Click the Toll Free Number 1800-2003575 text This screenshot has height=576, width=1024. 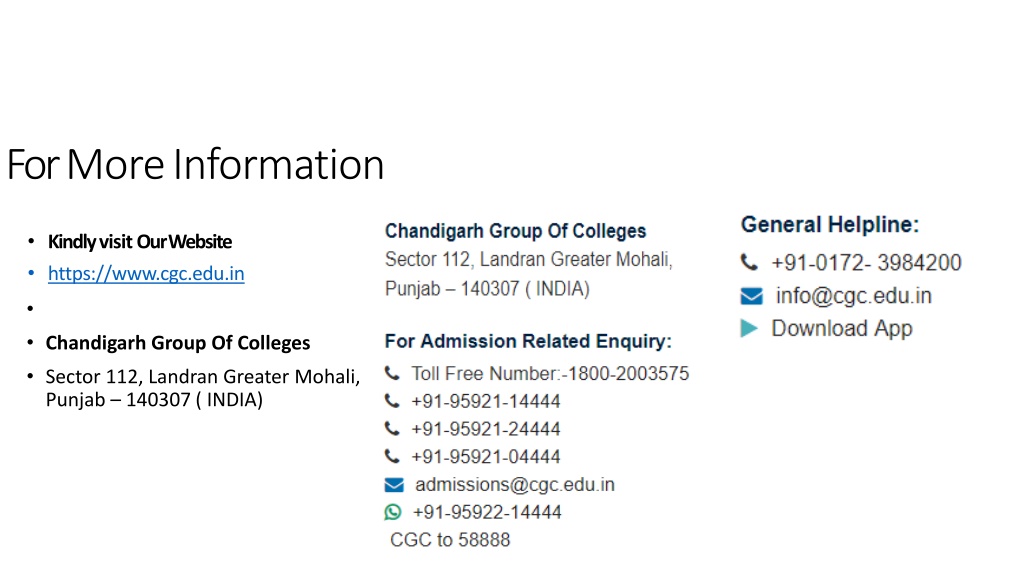tap(550, 374)
